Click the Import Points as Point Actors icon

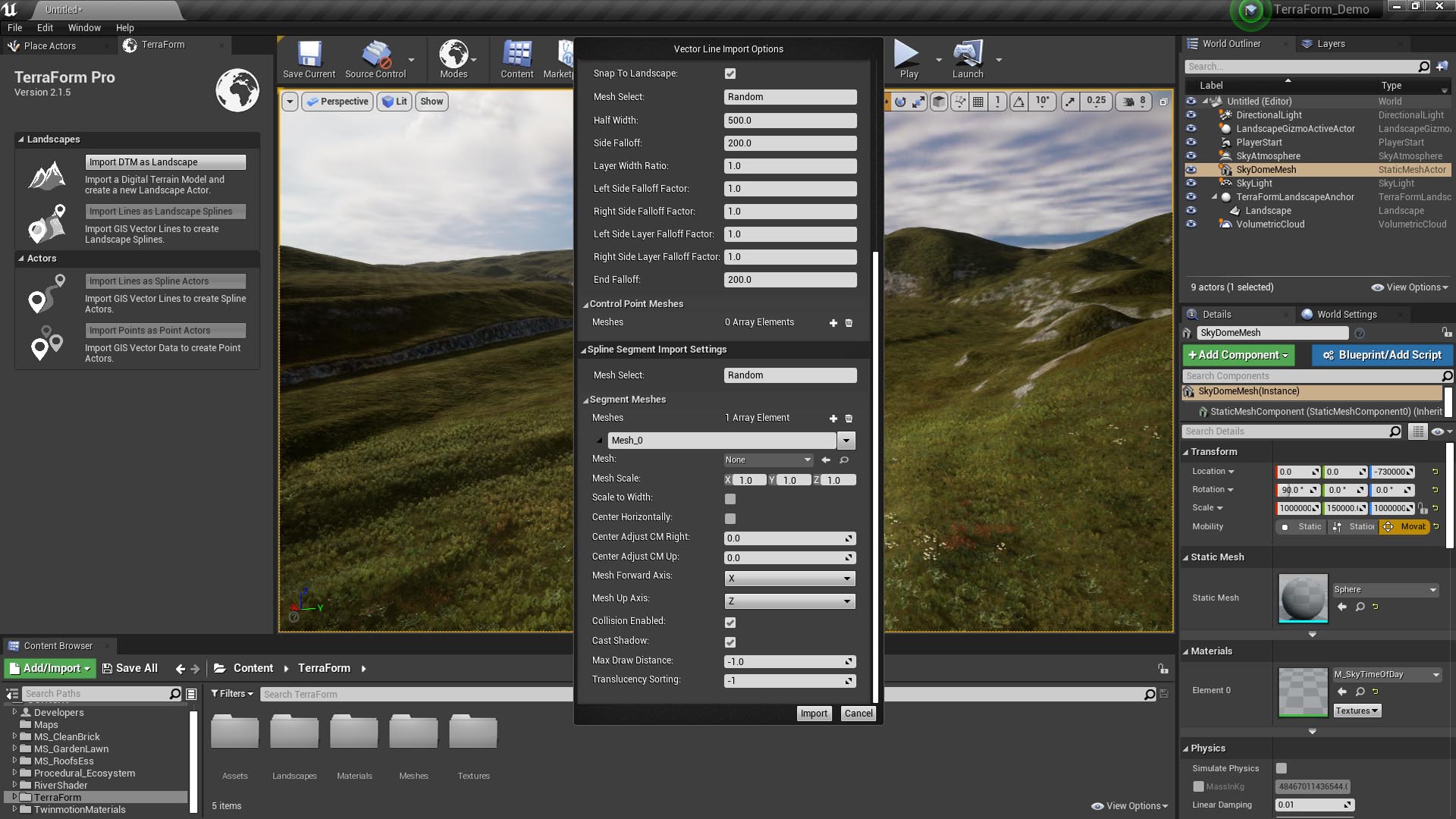[47, 344]
